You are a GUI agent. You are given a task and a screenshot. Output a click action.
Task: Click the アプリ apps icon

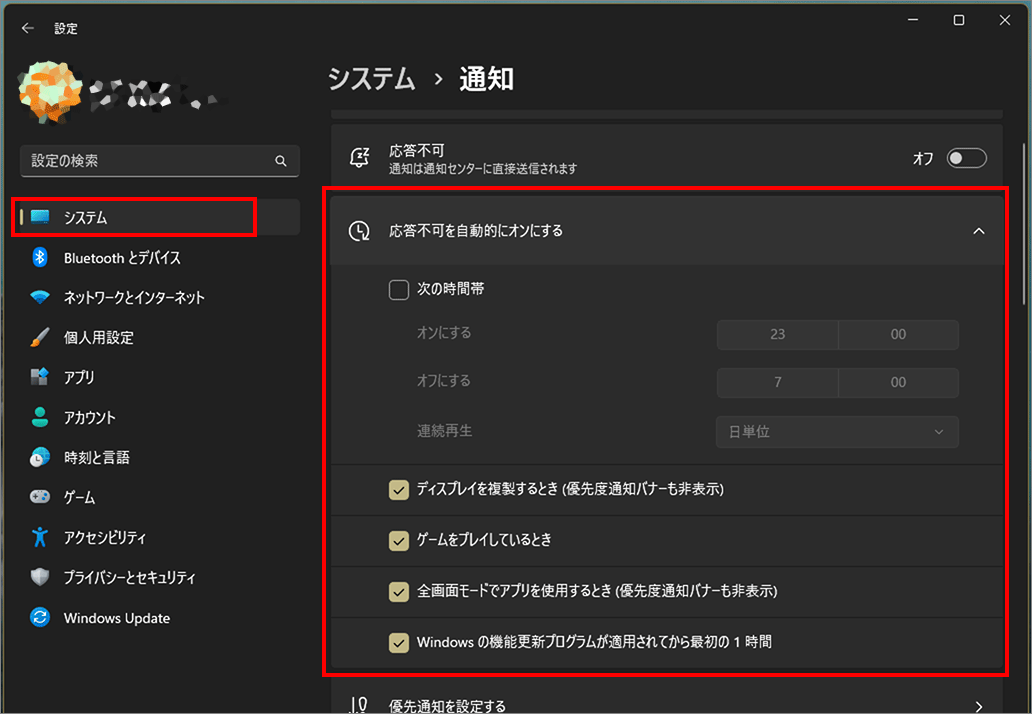39,377
